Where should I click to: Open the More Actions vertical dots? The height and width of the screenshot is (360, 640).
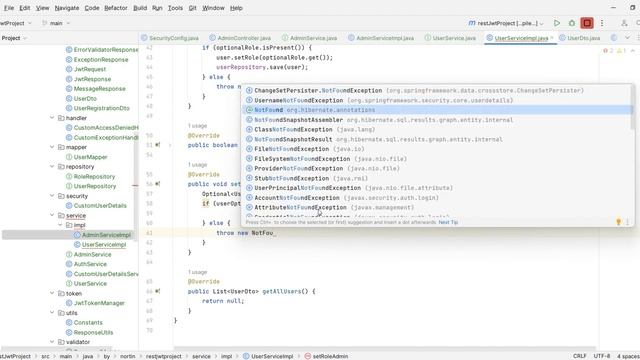click(x=602, y=23)
